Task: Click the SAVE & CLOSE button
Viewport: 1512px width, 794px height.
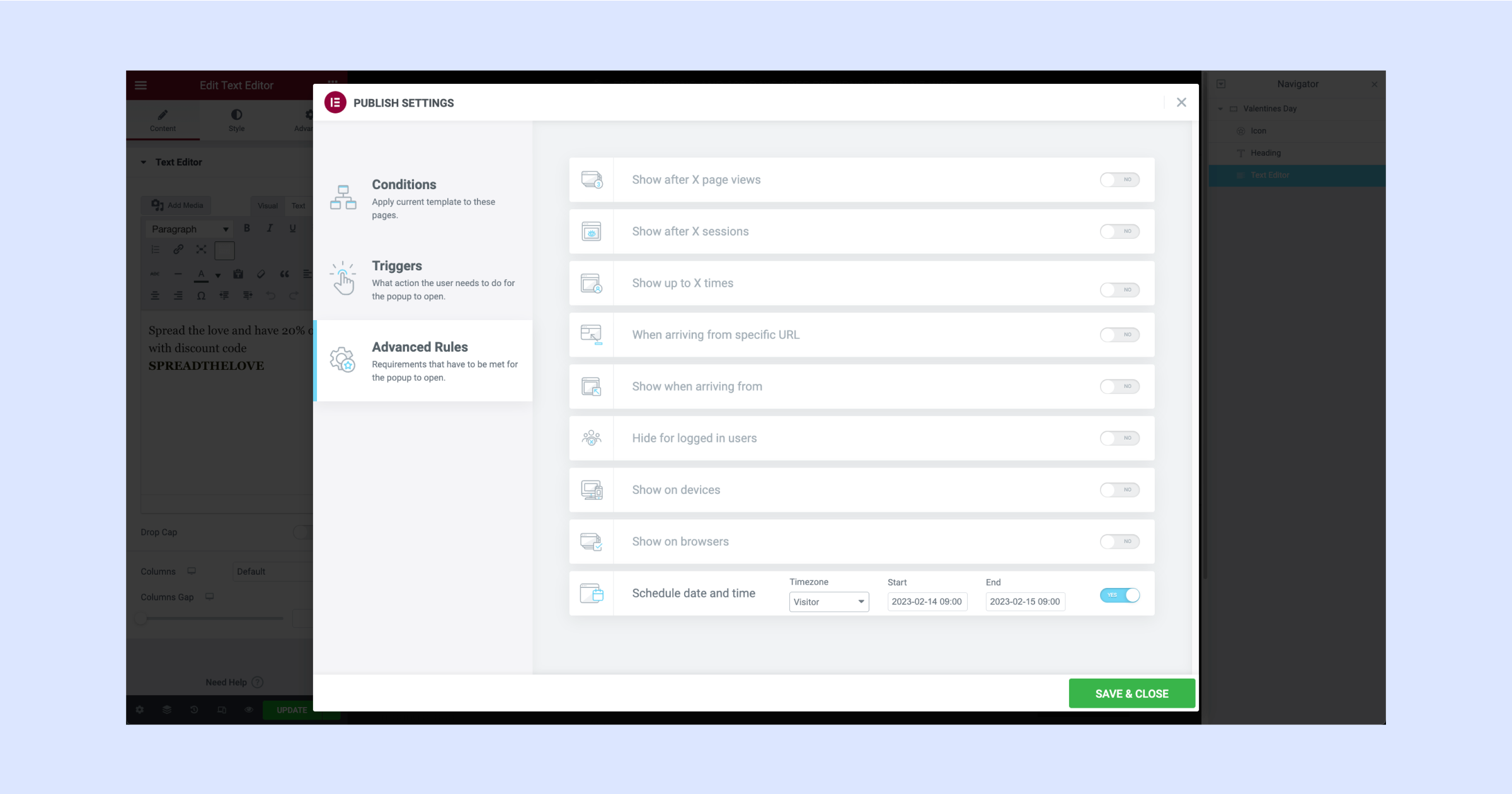Action: pyautogui.click(x=1131, y=693)
